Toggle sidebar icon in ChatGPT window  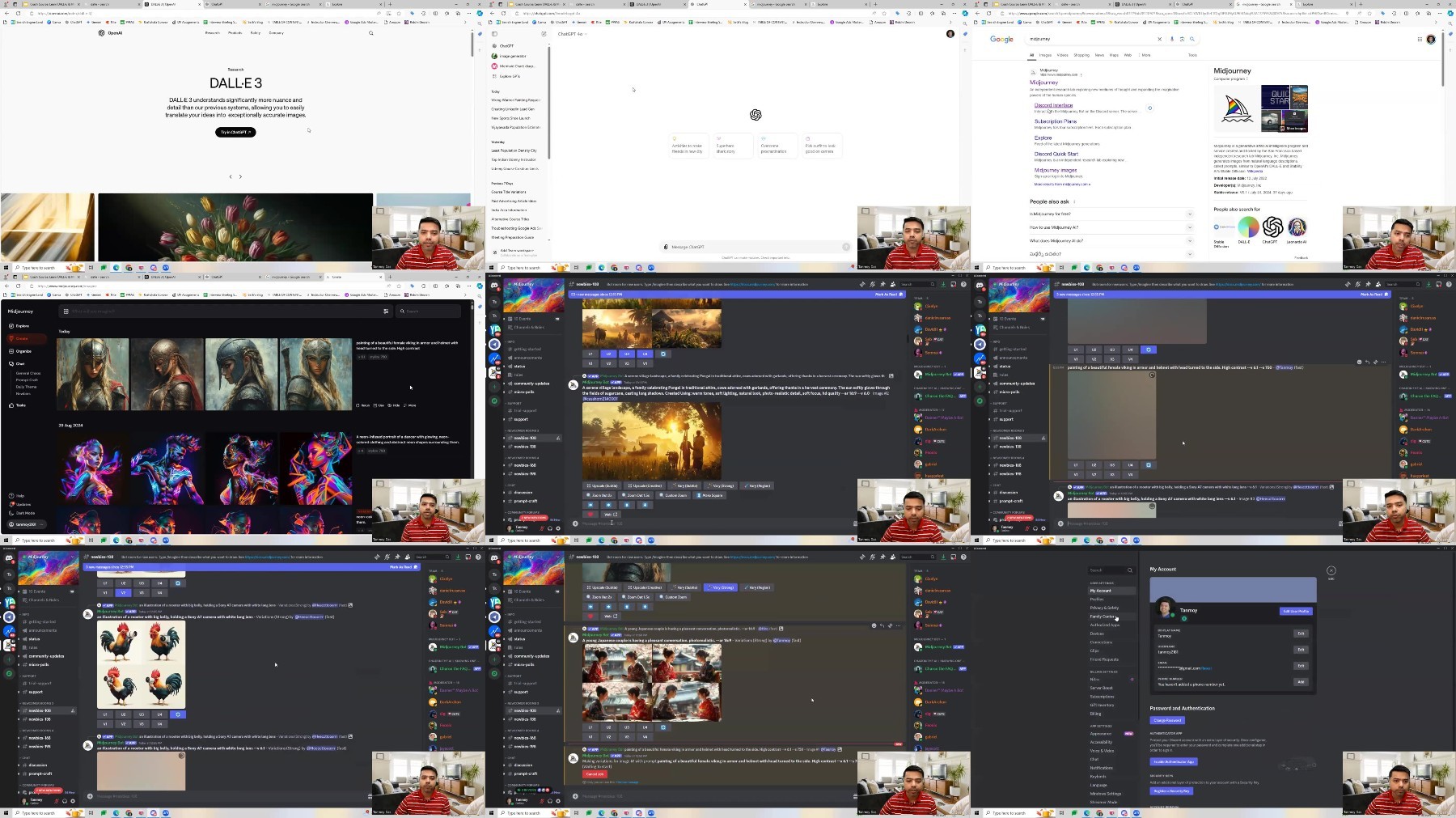point(495,34)
